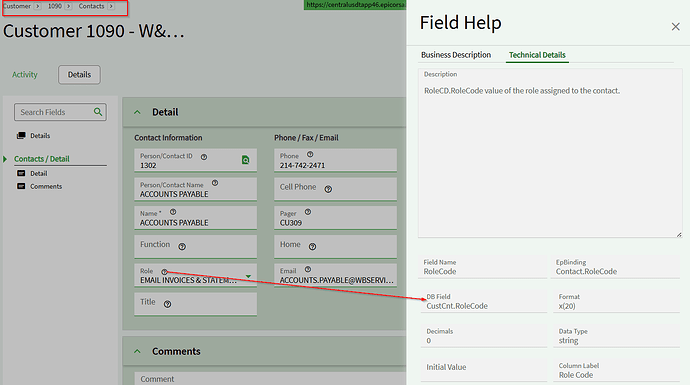This screenshot has height=385, width=690.
Task: Click the Cell Phone input field
Action: 335,189
